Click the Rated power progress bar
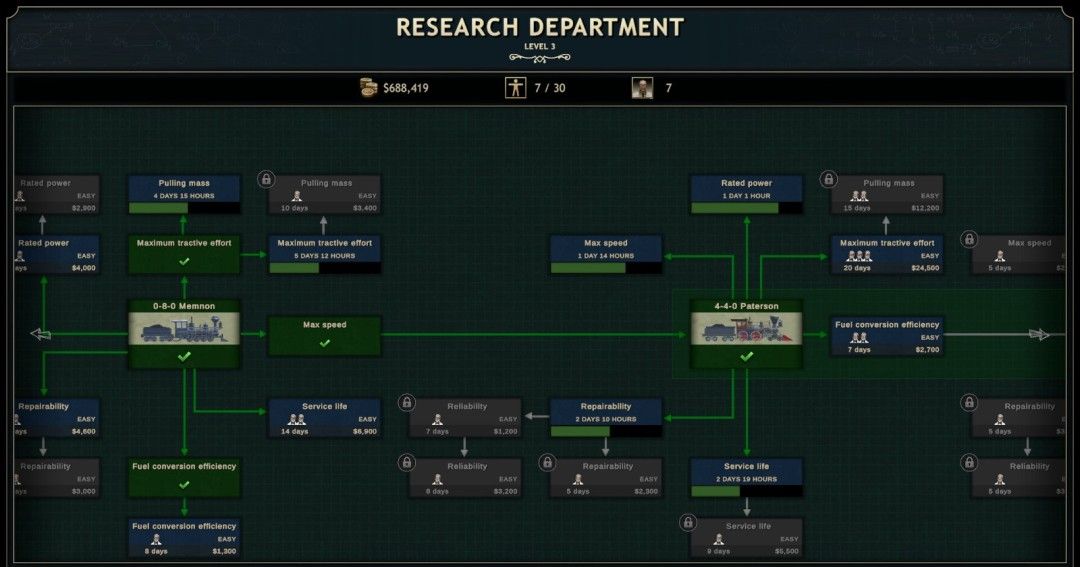Screen dimensions: 1080x567 point(746,208)
